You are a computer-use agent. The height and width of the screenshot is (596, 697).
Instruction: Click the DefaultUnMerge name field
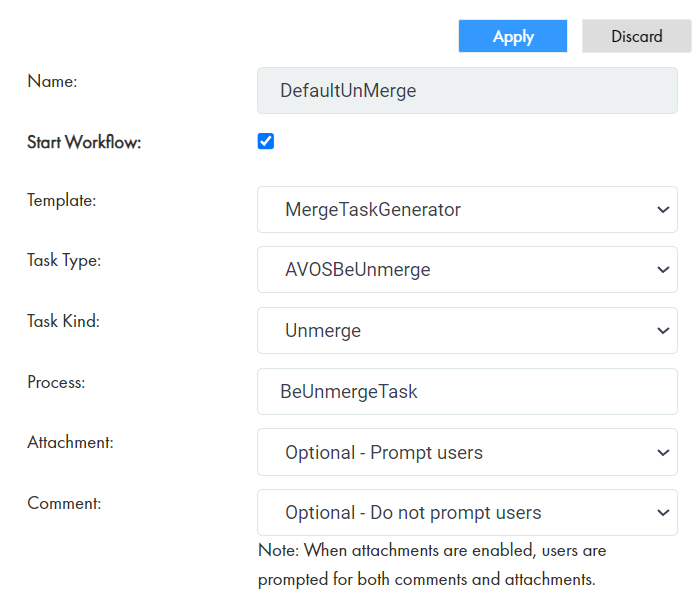pos(467,90)
